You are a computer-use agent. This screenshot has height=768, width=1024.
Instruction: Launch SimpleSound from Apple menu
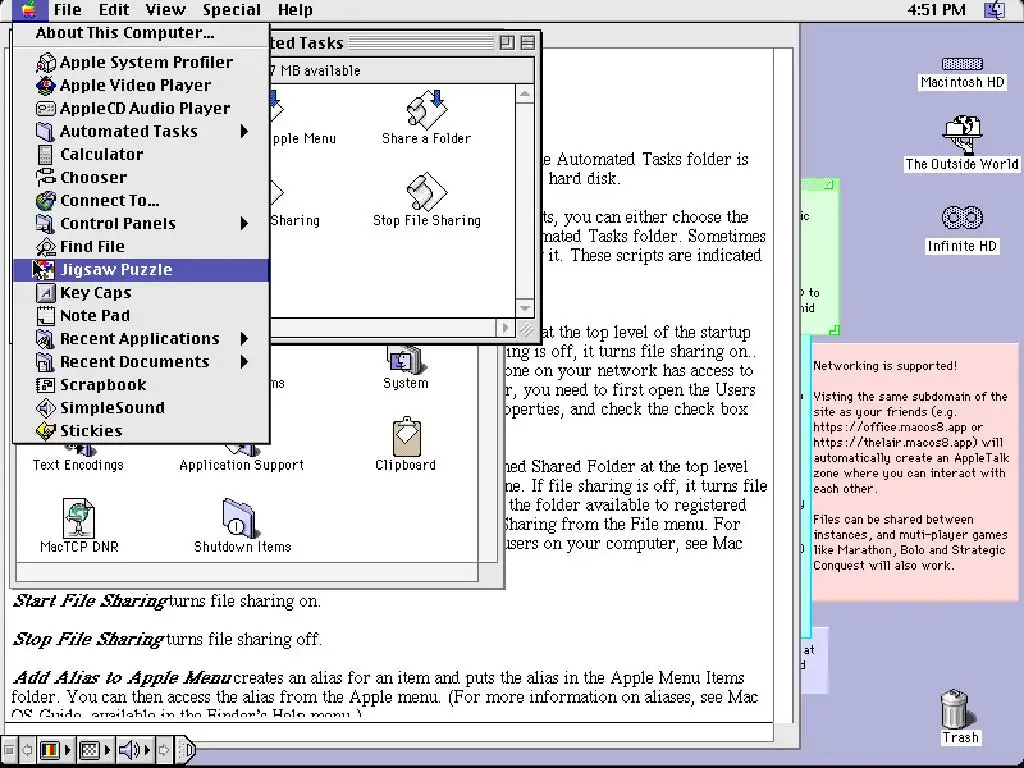141,408
